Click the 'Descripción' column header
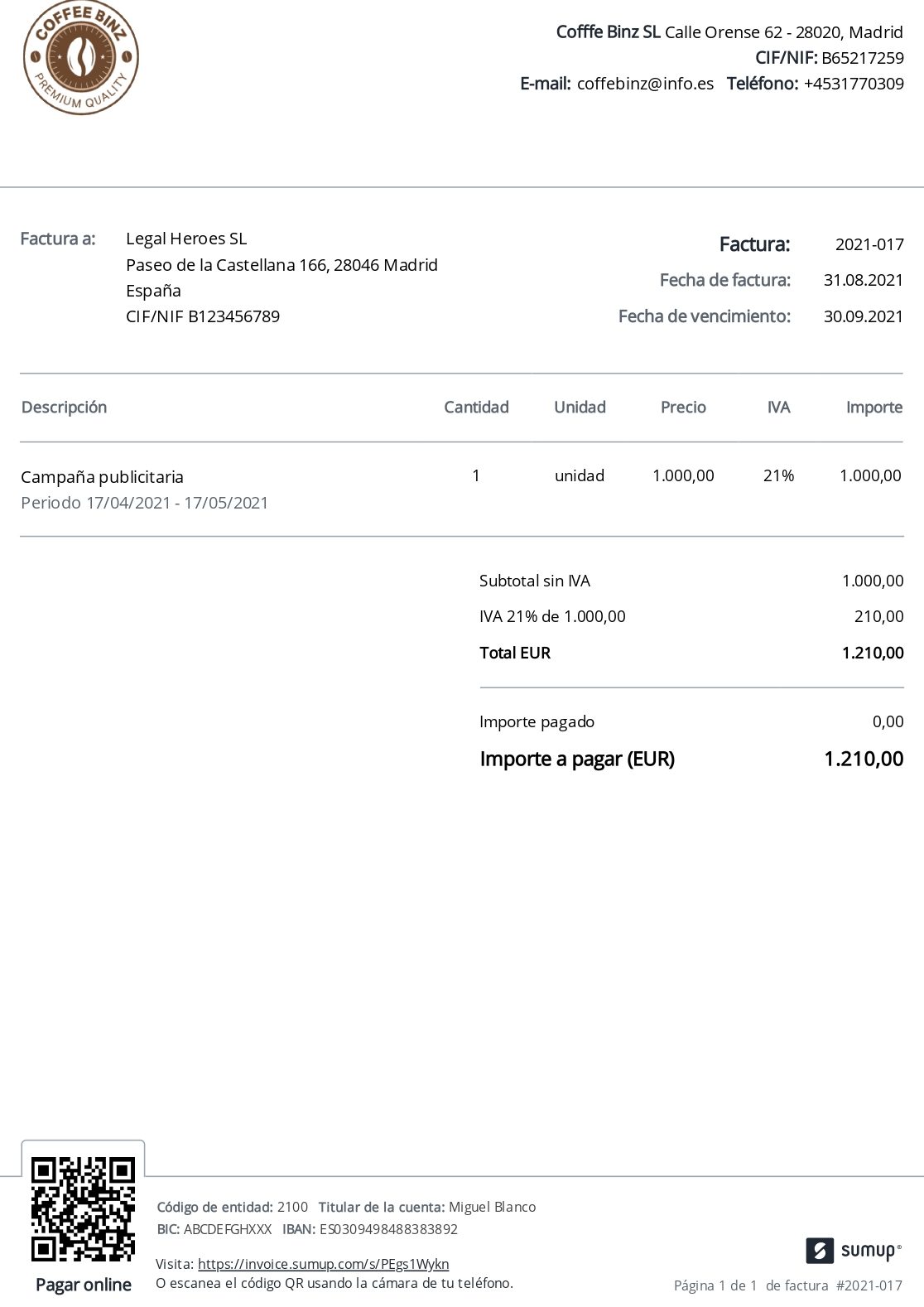The width and height of the screenshot is (924, 1307). (65, 408)
